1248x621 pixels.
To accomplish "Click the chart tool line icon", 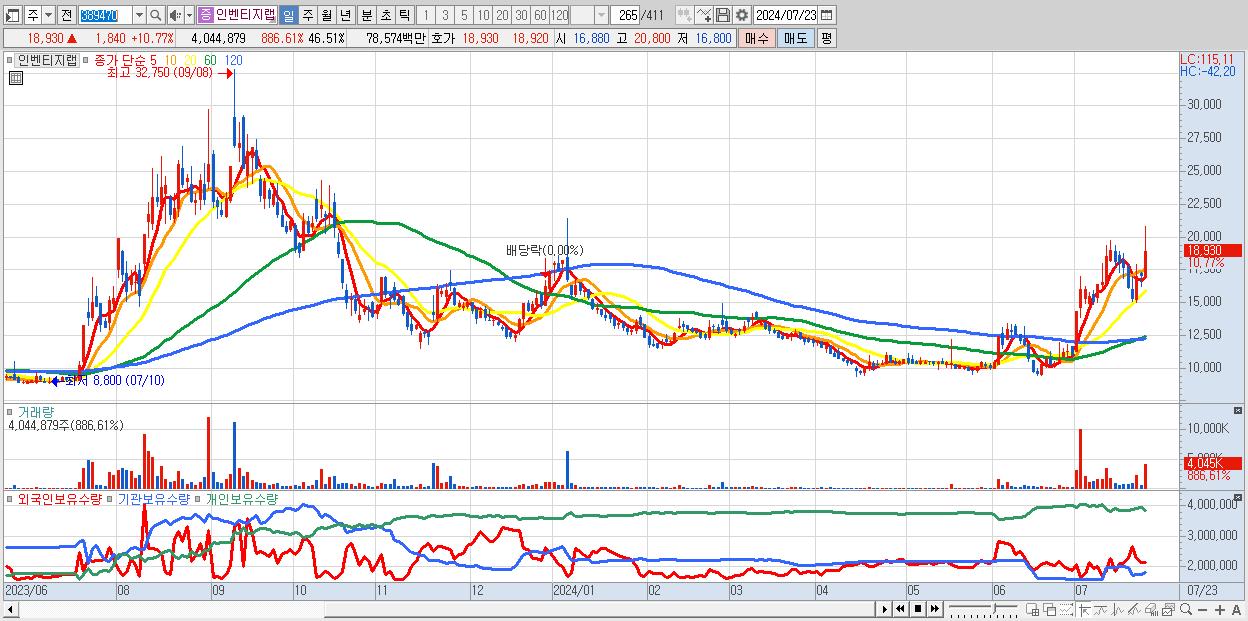I will (704, 15).
